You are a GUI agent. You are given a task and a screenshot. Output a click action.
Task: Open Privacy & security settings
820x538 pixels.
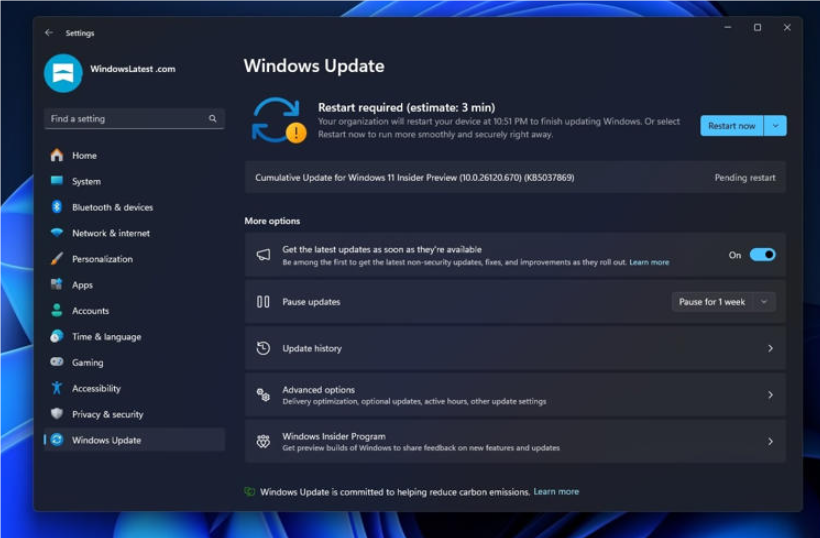[135, 414]
